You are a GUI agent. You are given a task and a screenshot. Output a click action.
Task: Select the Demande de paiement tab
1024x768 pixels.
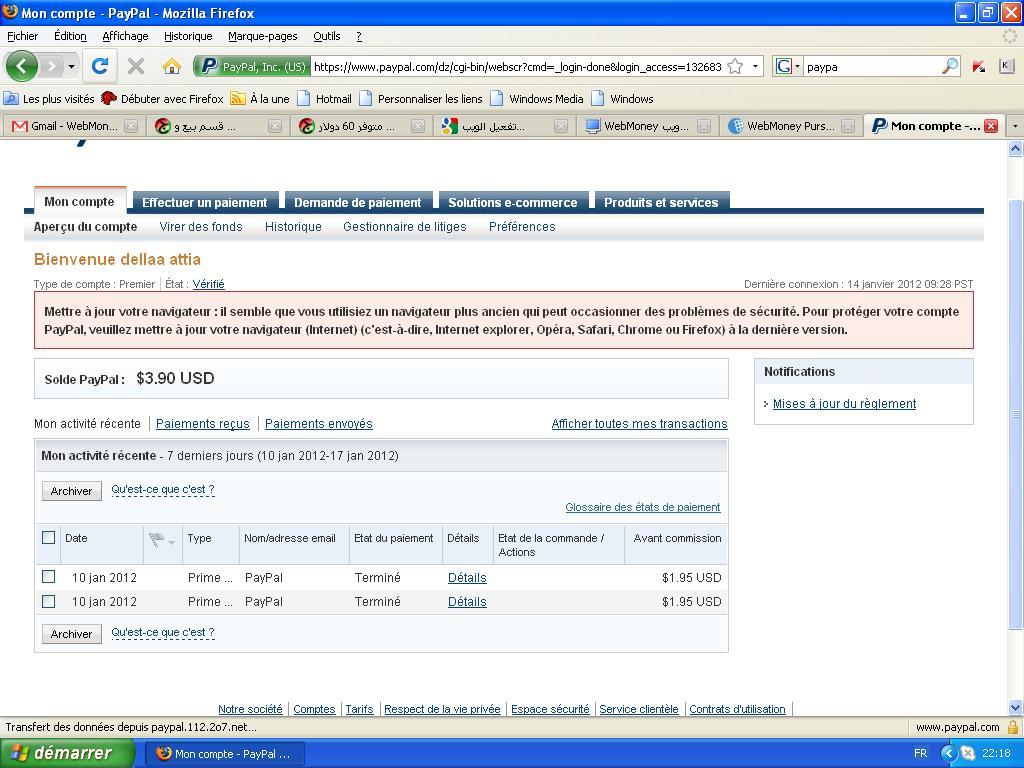357,202
